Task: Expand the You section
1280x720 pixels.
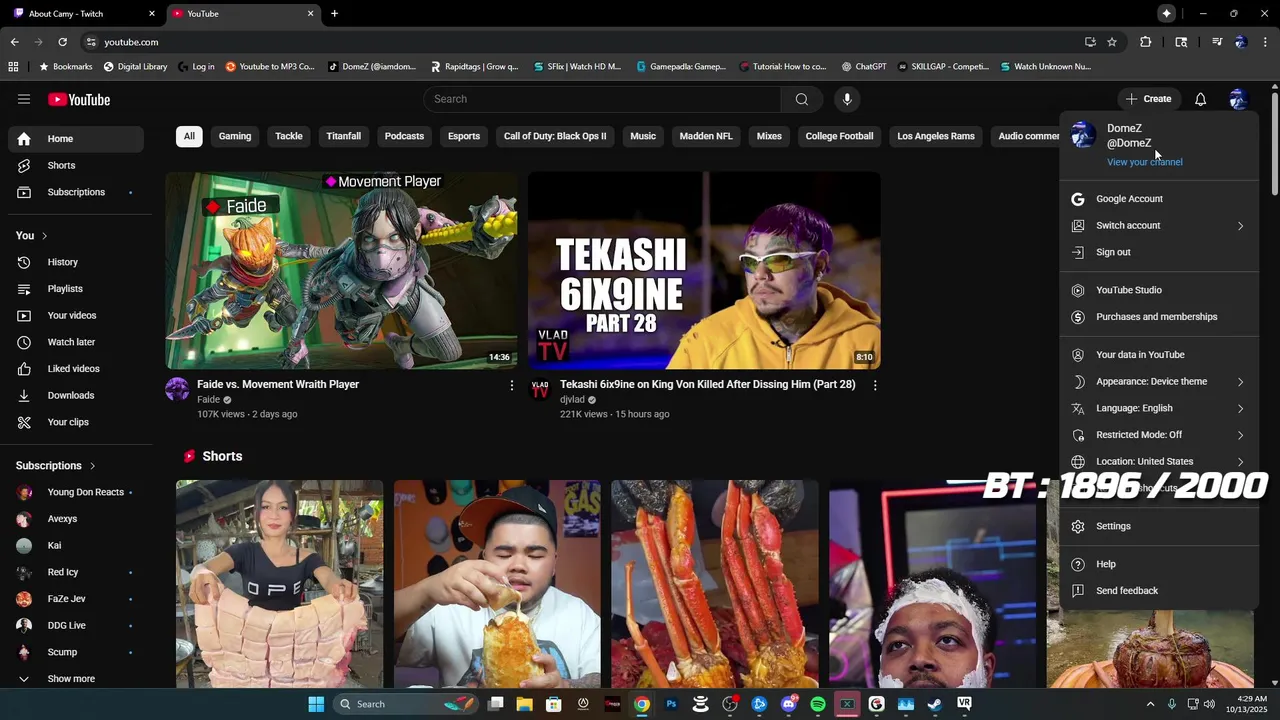Action: [x=32, y=235]
